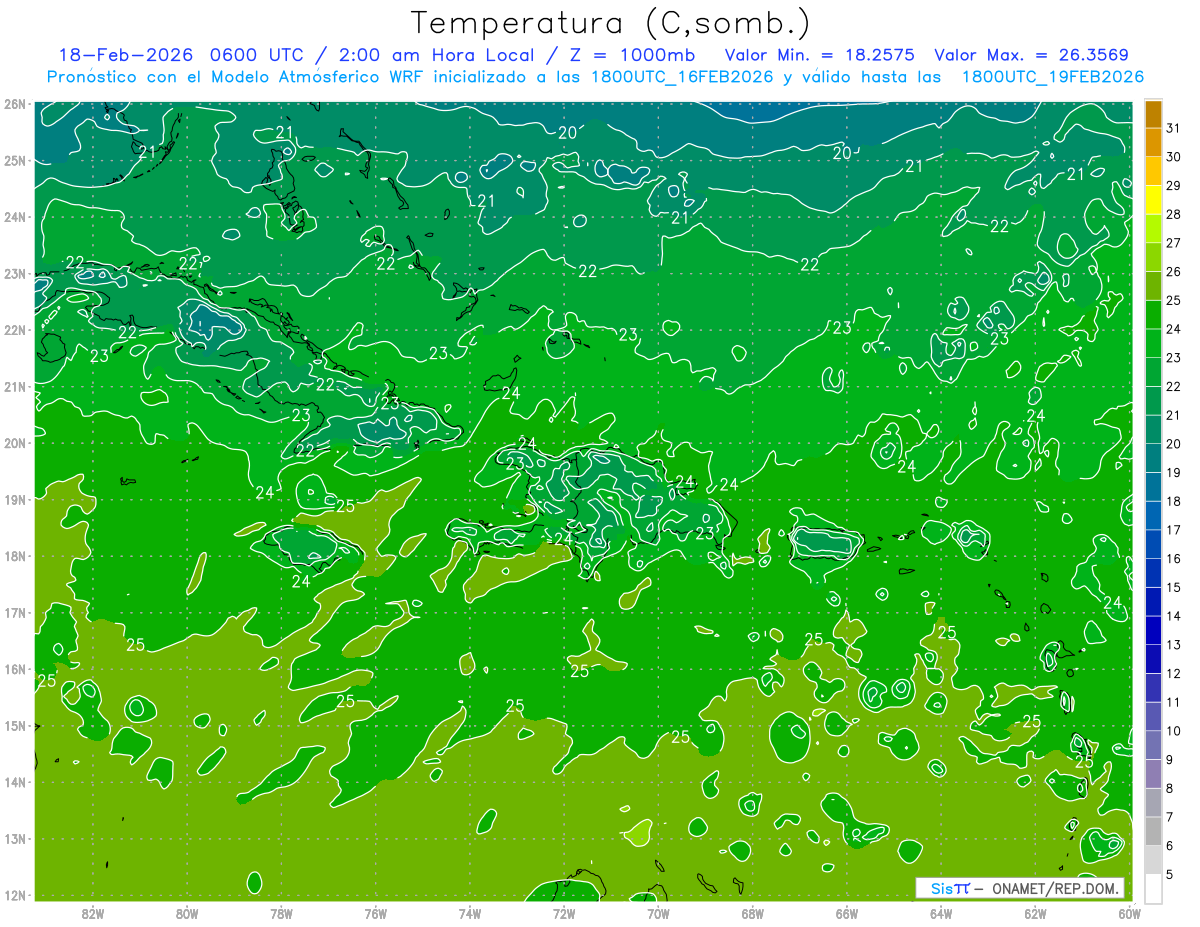Viewport: 1200px width, 927px height.
Task: Click the 82W longitude axis label
Action: point(92,913)
